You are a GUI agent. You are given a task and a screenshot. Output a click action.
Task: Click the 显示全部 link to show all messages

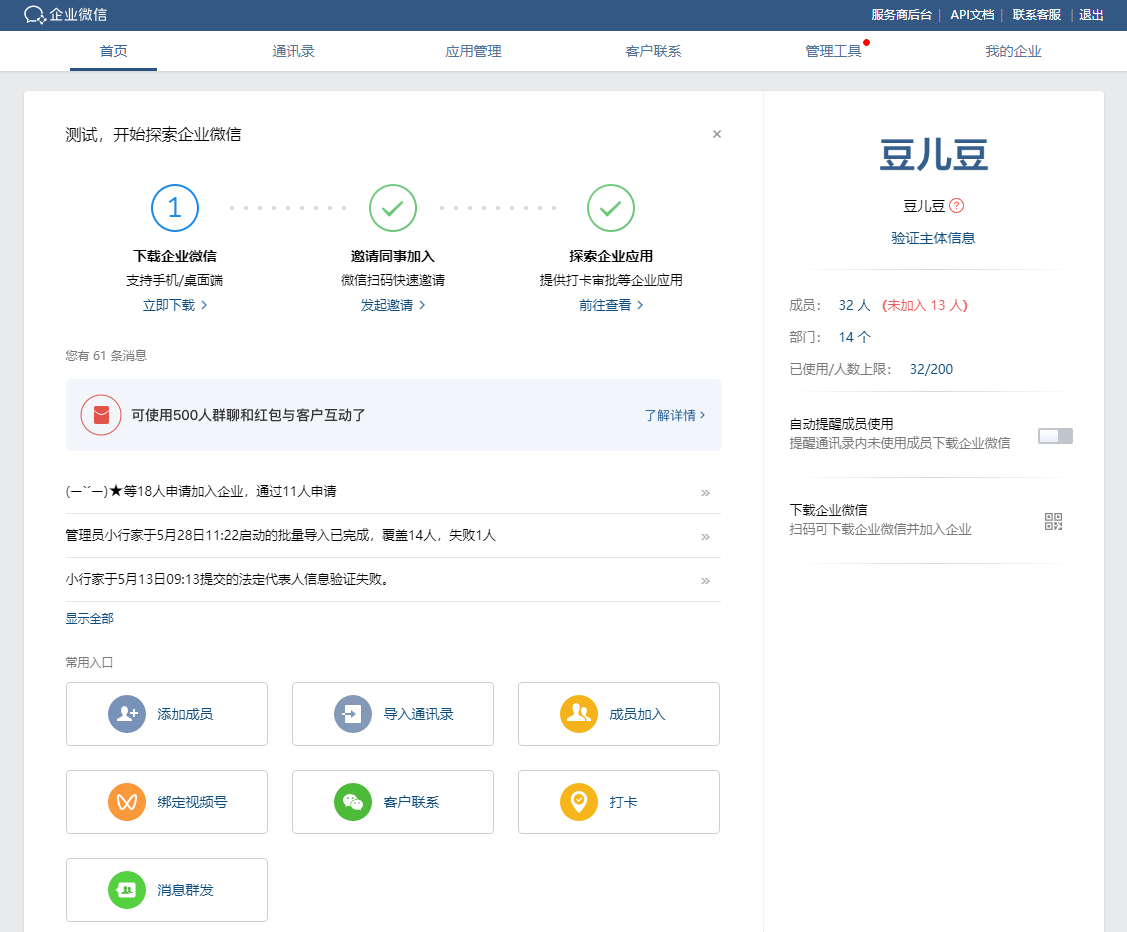(x=90, y=619)
